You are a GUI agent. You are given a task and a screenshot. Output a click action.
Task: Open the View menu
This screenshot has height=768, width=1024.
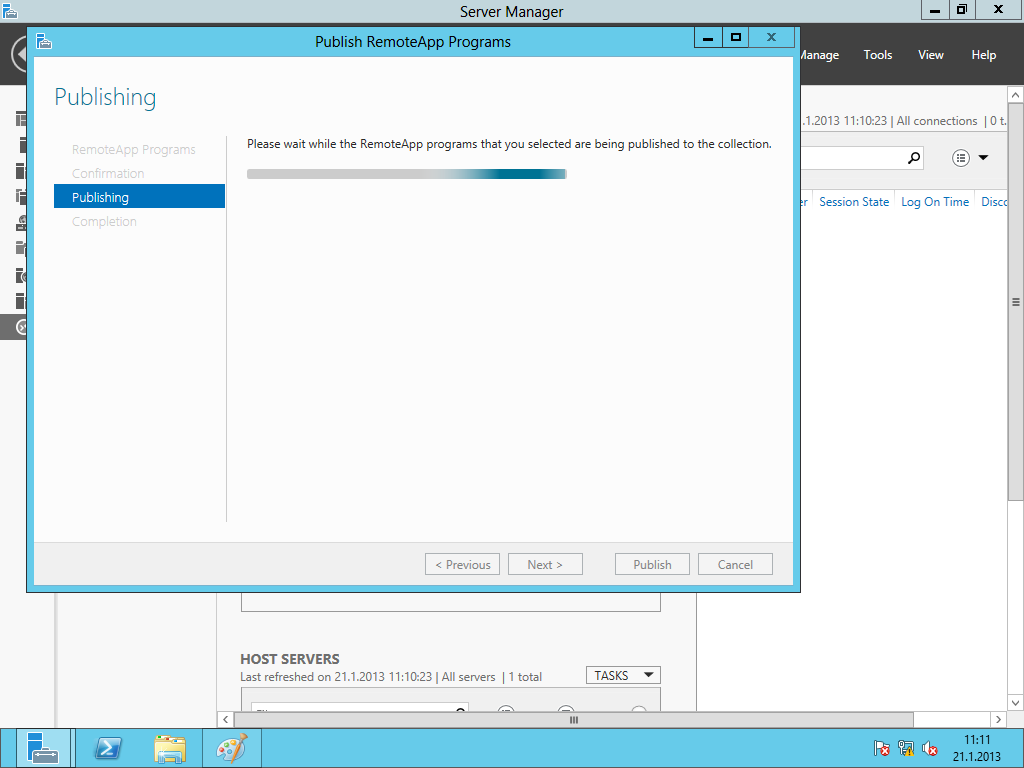coord(930,55)
